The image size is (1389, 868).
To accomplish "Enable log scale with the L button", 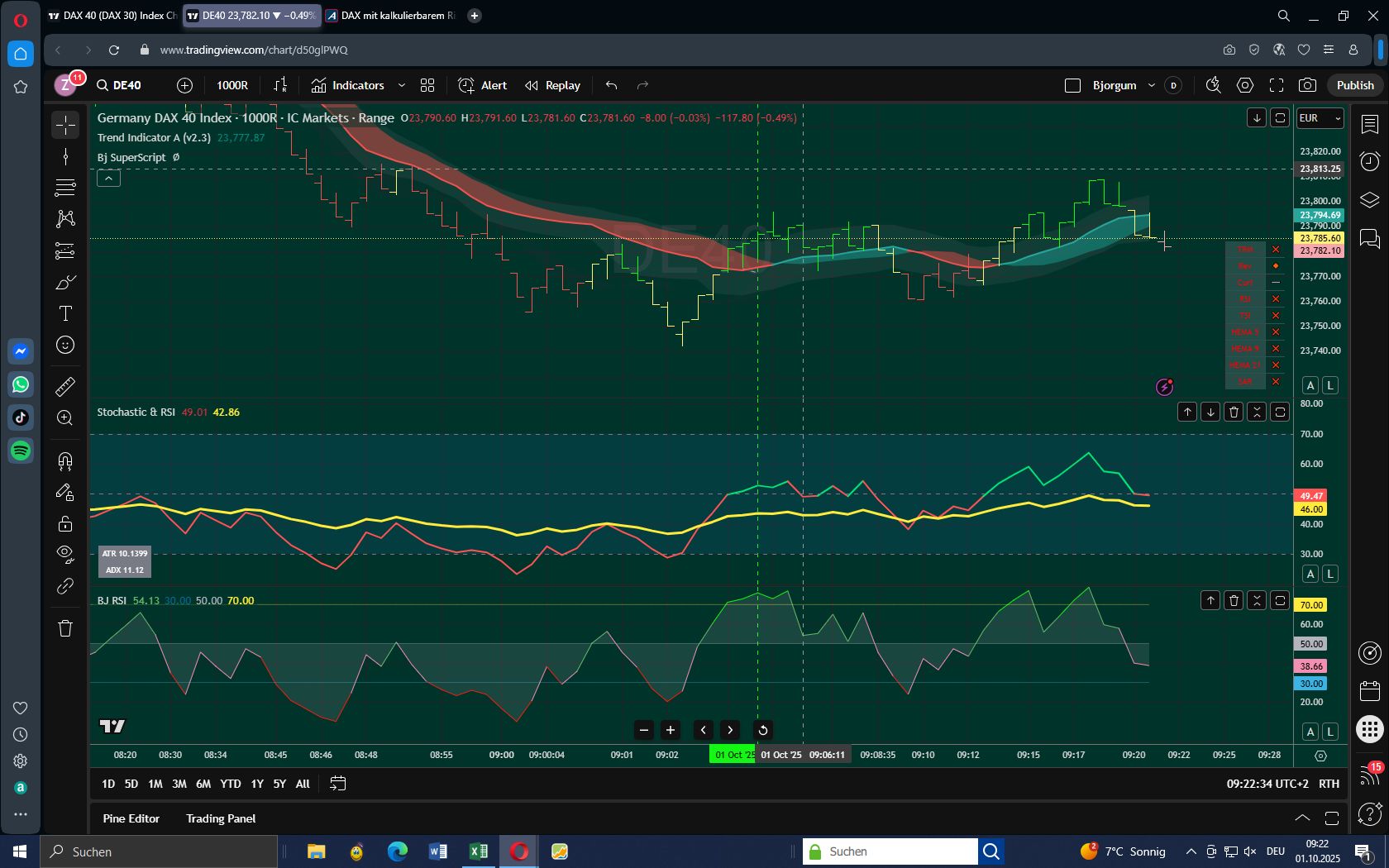I will pos(1331,385).
